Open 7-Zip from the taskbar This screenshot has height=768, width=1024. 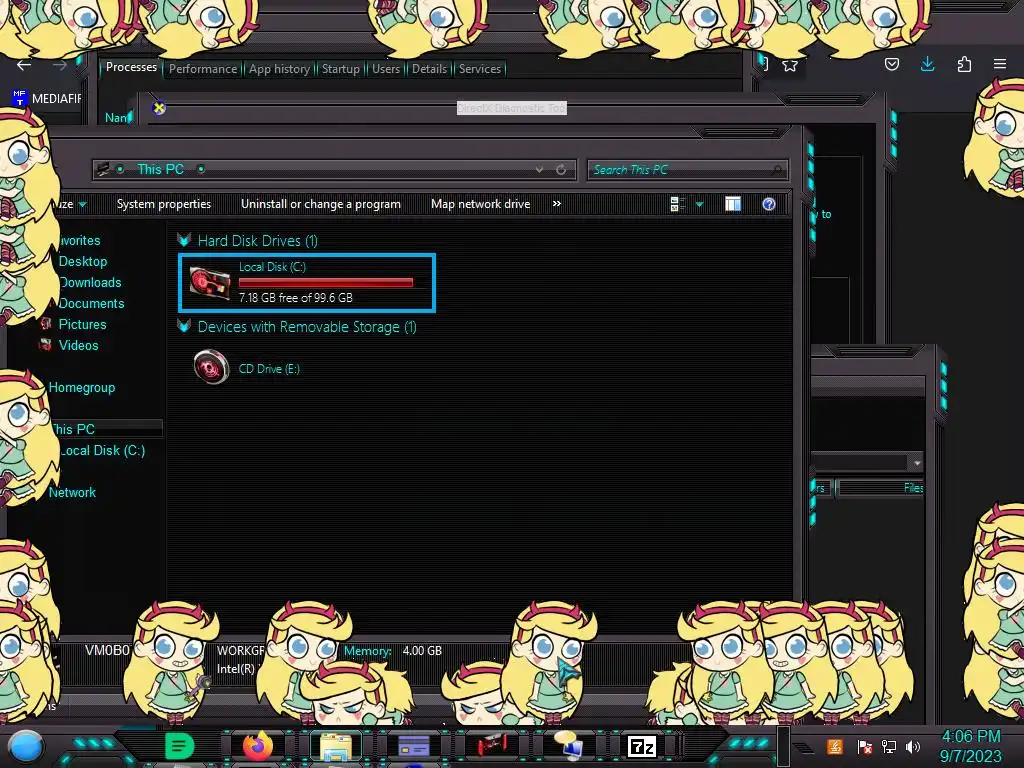click(x=641, y=746)
